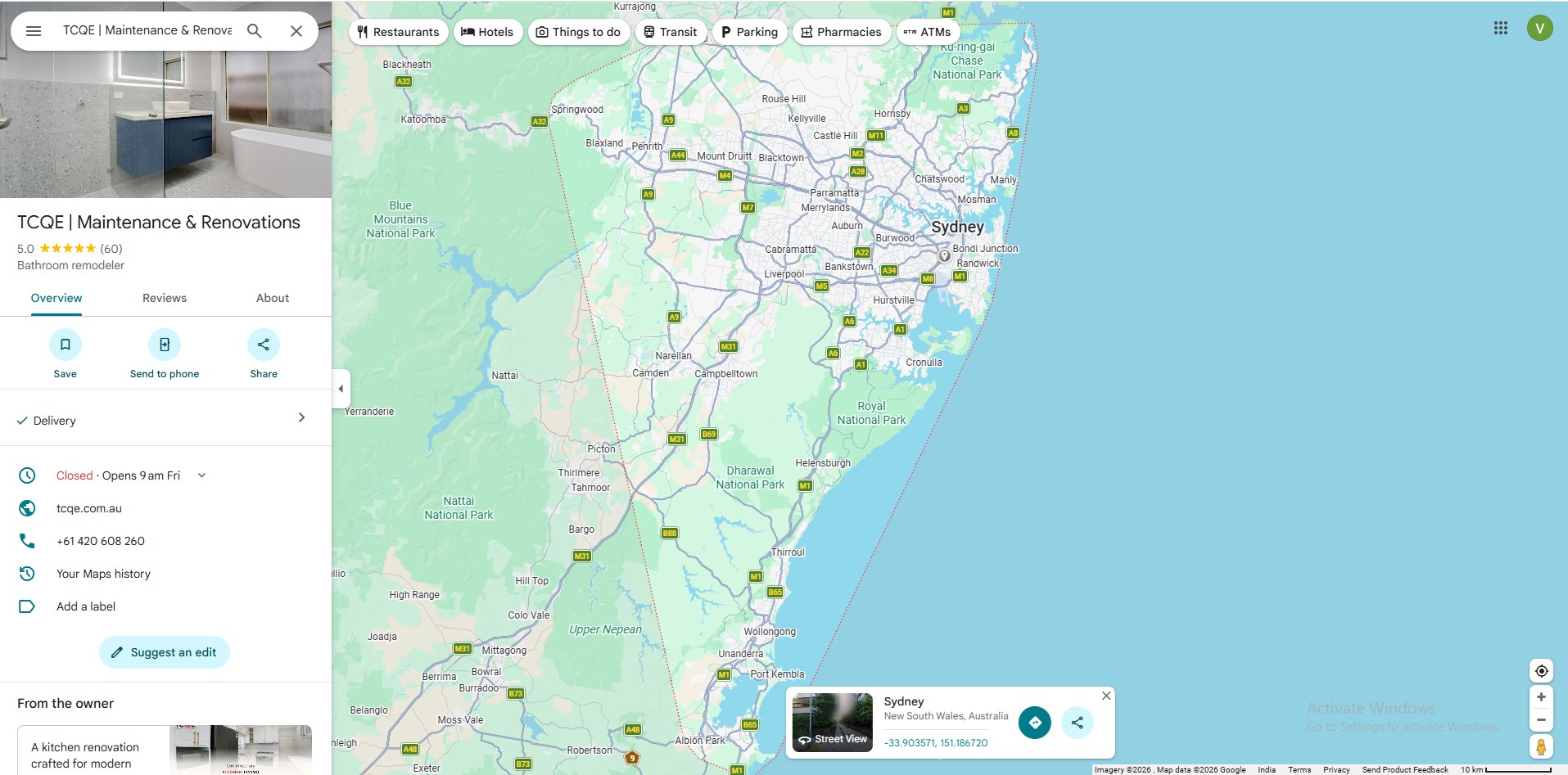Zoom out on the map
Screen dimensions: 1568x775
[x=1541, y=720]
